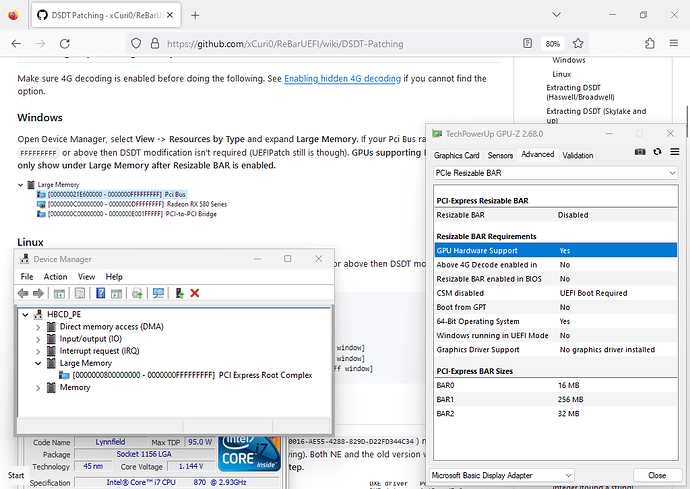Click CSM disabled row in GPU-Z

pyautogui.click(x=555, y=293)
